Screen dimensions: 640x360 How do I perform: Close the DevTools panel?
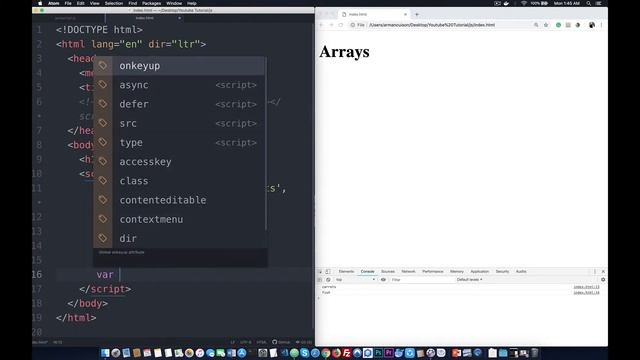coord(603,271)
